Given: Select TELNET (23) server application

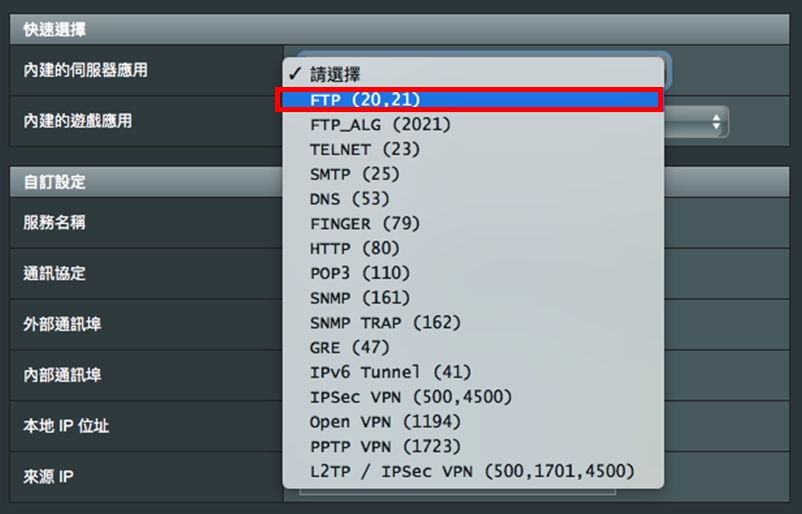Looking at the screenshot, I should pyautogui.click(x=473, y=149).
